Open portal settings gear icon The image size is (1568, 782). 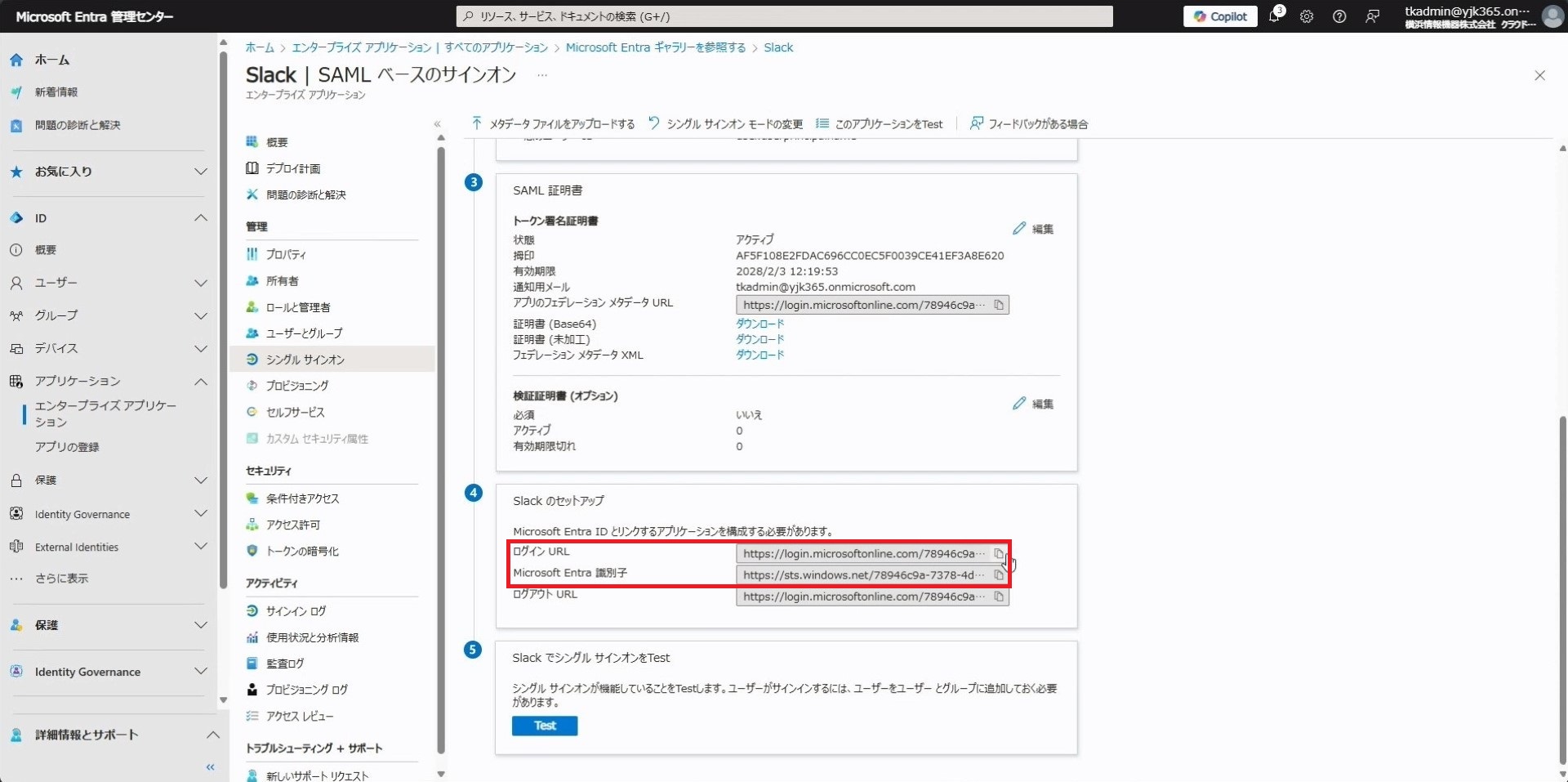1307,16
